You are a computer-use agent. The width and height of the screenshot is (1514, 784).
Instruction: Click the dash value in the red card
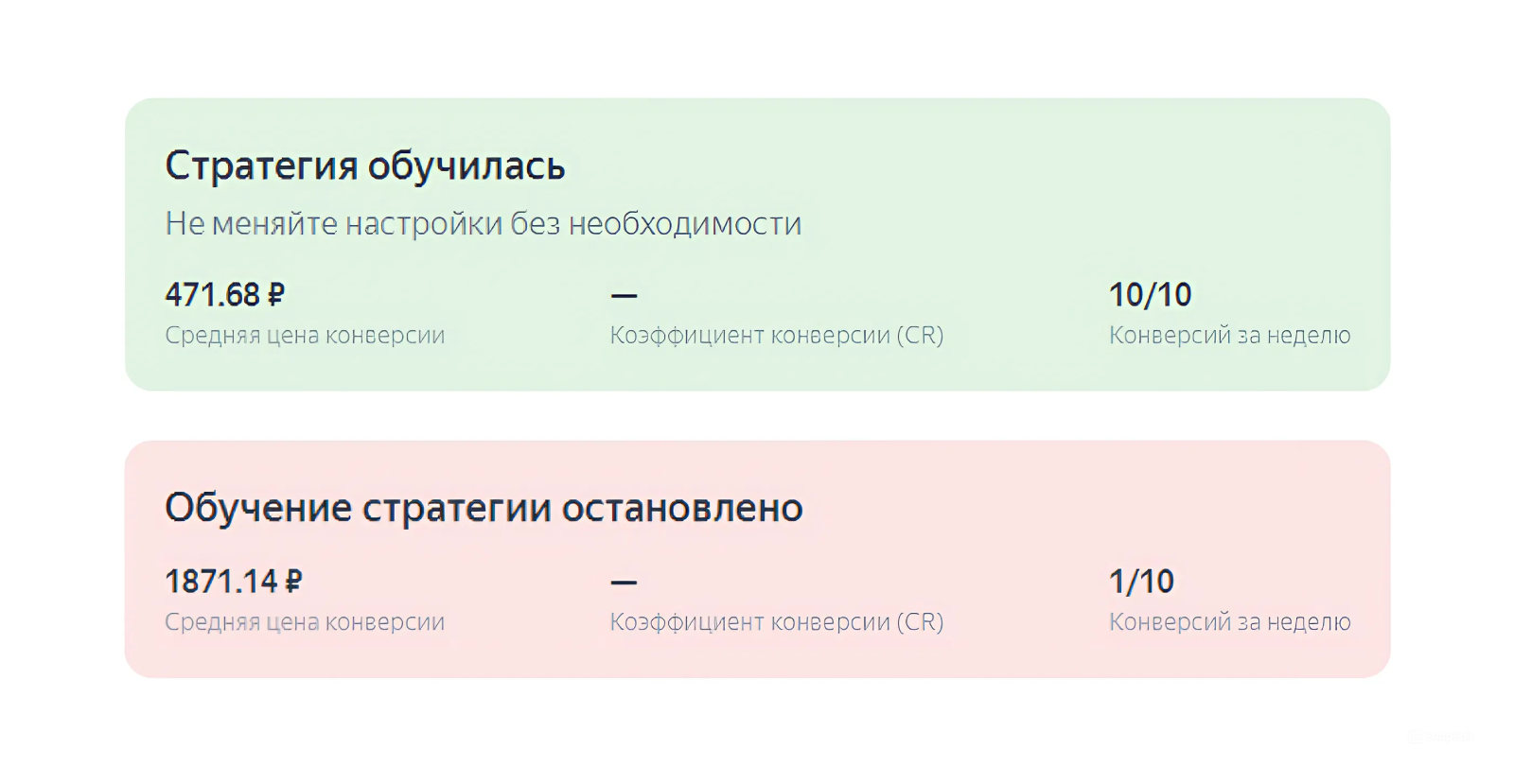pos(624,583)
